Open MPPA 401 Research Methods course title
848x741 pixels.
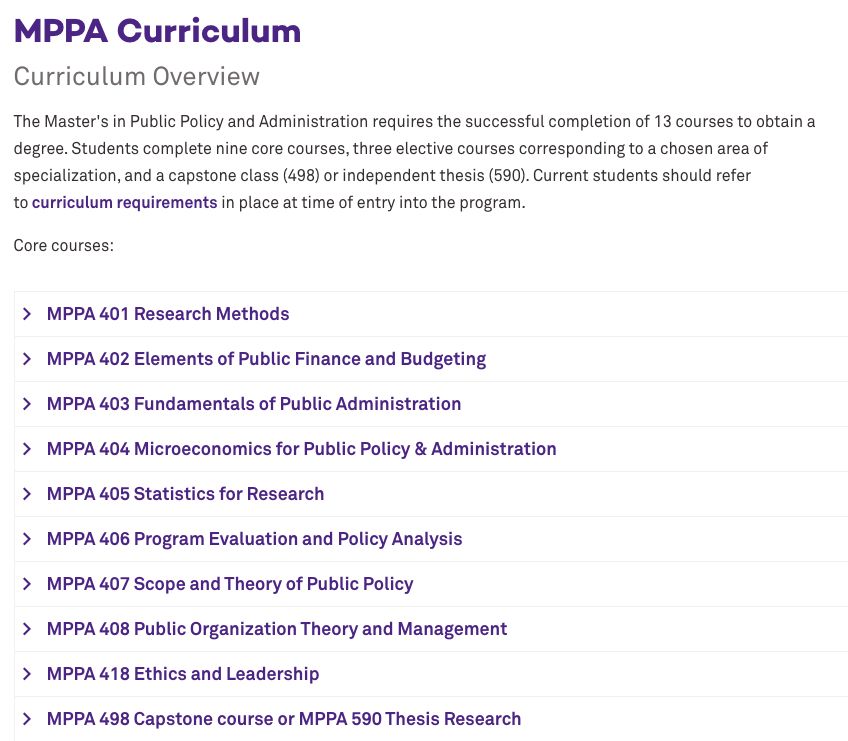coord(168,314)
